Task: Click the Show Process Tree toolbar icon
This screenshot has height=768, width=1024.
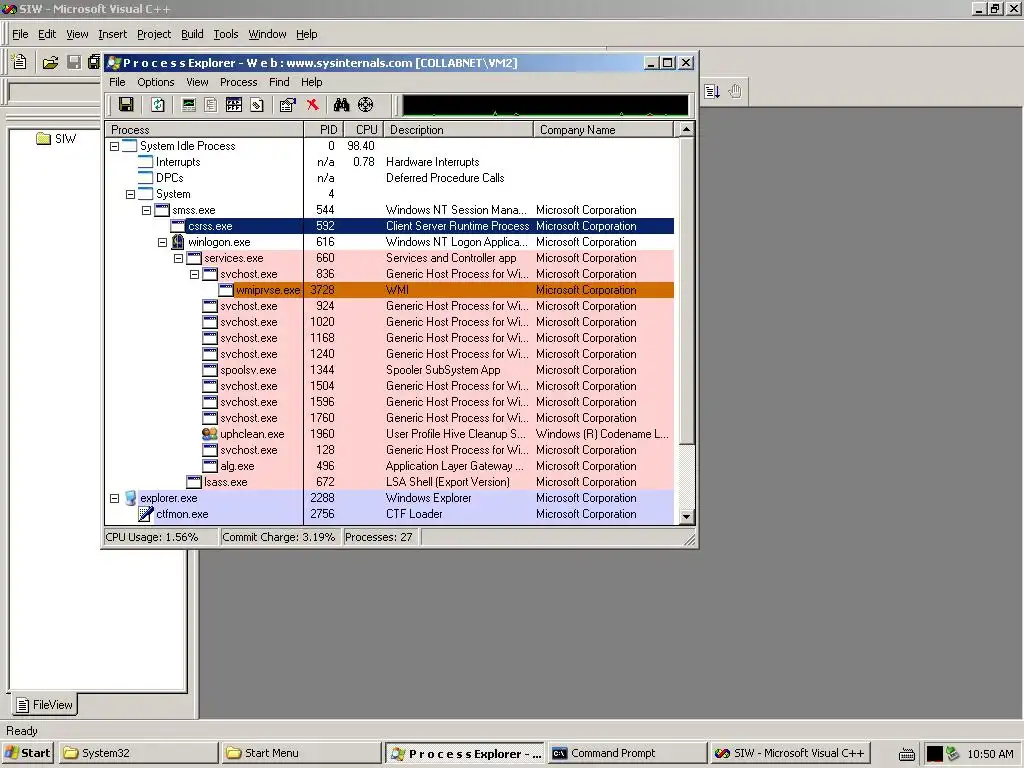Action: (211, 104)
